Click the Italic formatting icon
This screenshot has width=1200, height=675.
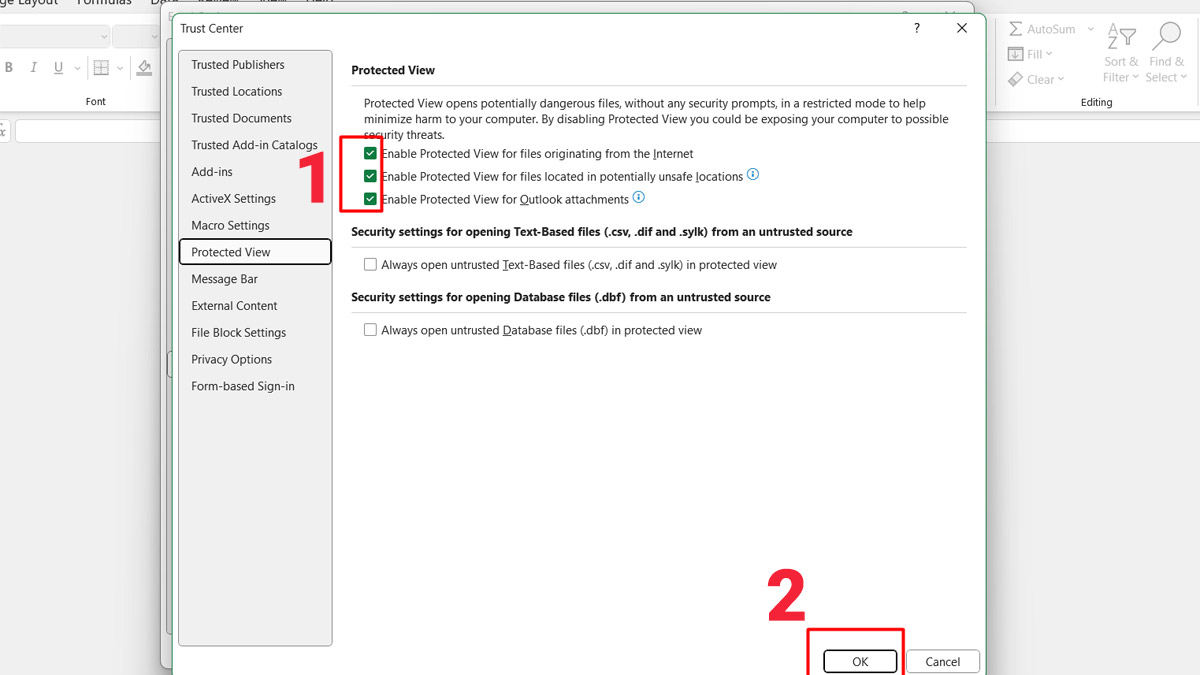pos(33,68)
